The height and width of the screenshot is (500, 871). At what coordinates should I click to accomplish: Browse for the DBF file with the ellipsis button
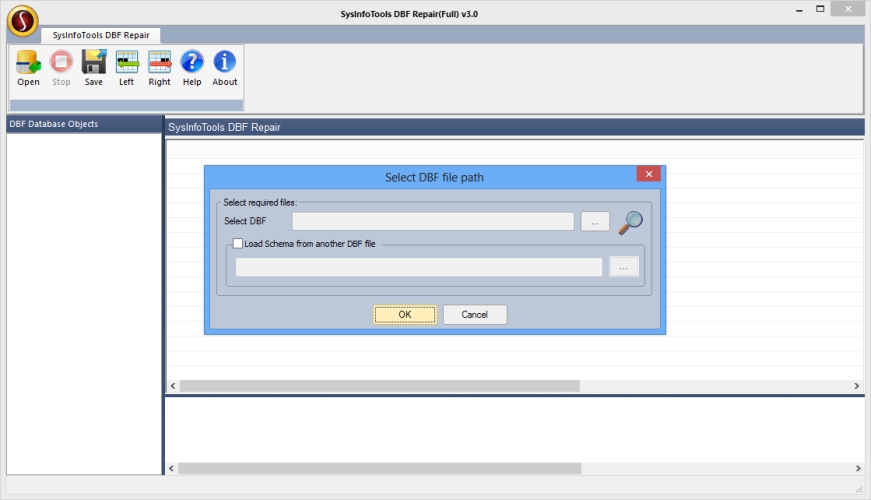595,222
